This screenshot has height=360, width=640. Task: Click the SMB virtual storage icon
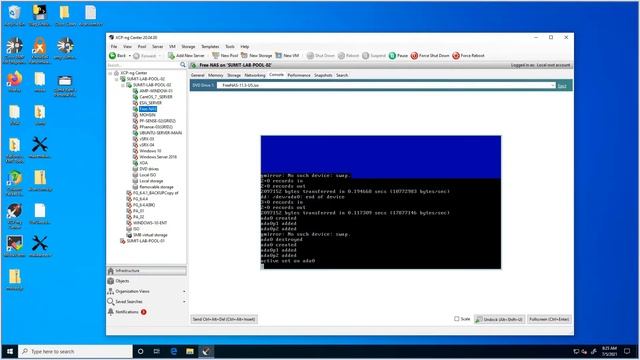(x=129, y=235)
